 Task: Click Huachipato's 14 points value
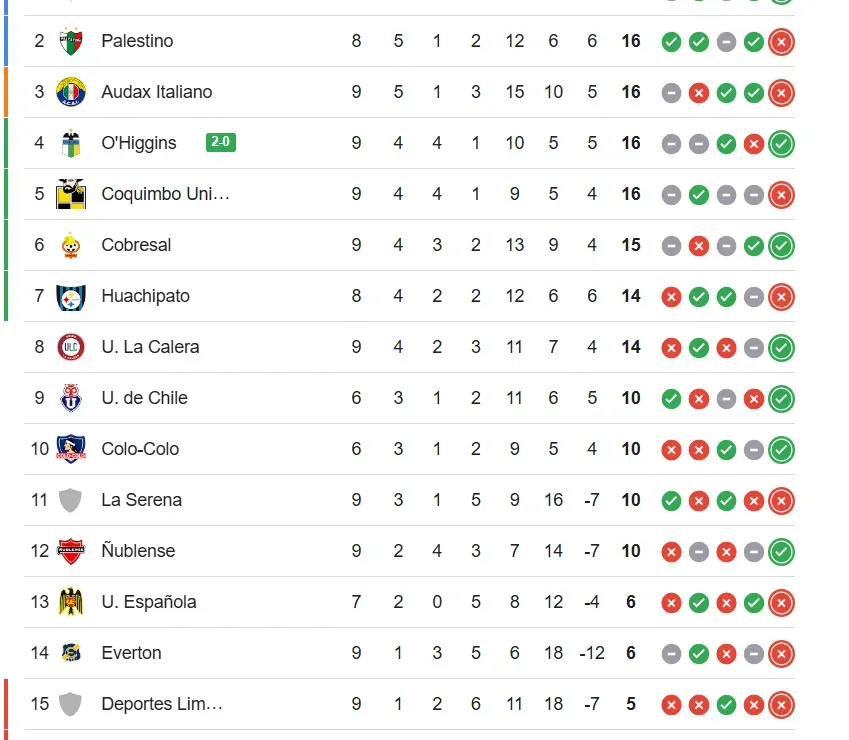click(x=630, y=296)
